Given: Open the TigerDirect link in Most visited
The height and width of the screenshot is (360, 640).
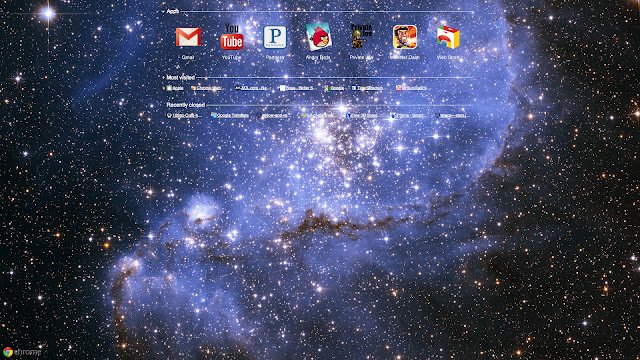Looking at the screenshot, I should click(367, 88).
